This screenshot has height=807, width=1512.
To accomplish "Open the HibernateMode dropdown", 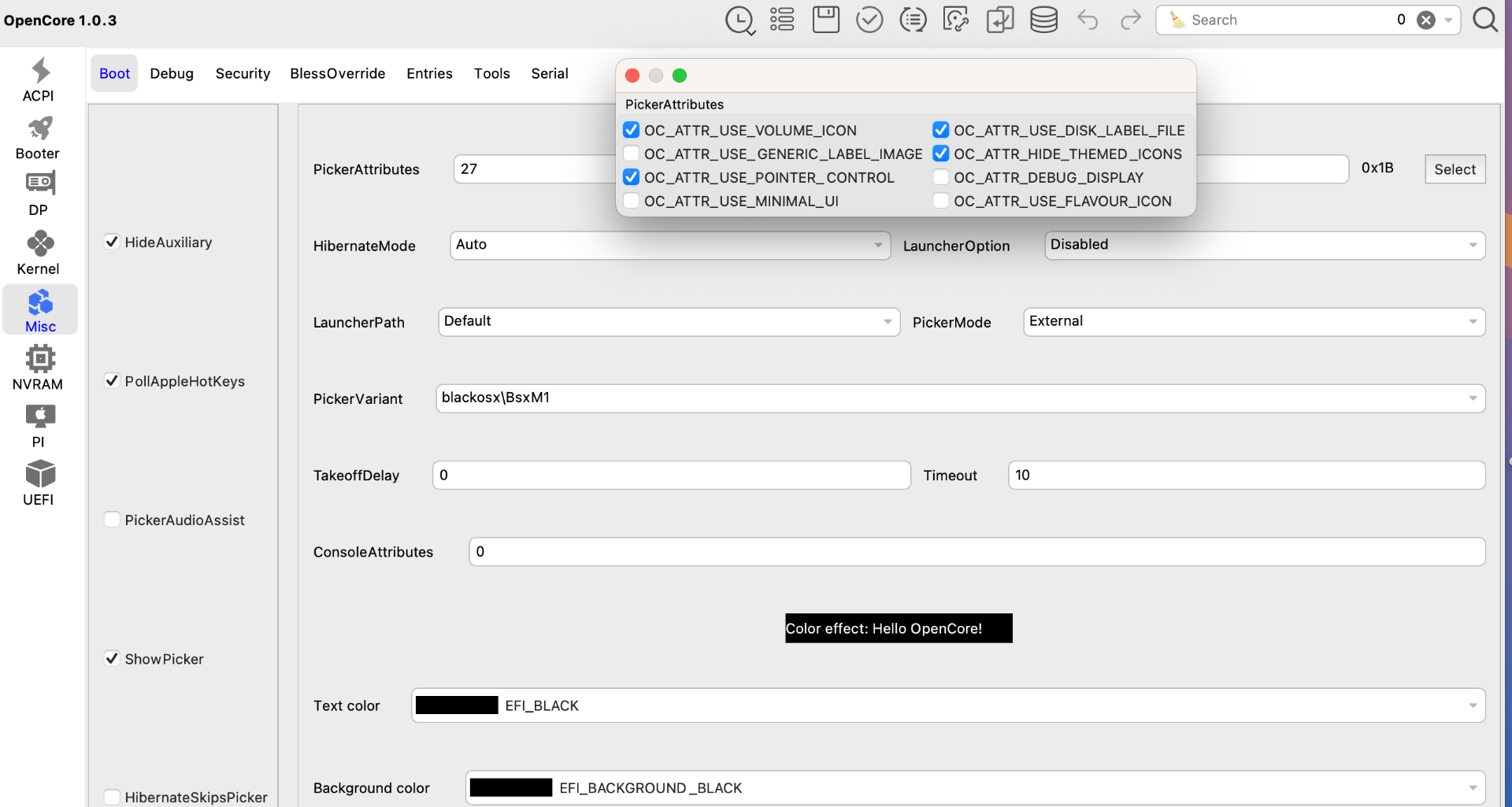I will click(670, 245).
